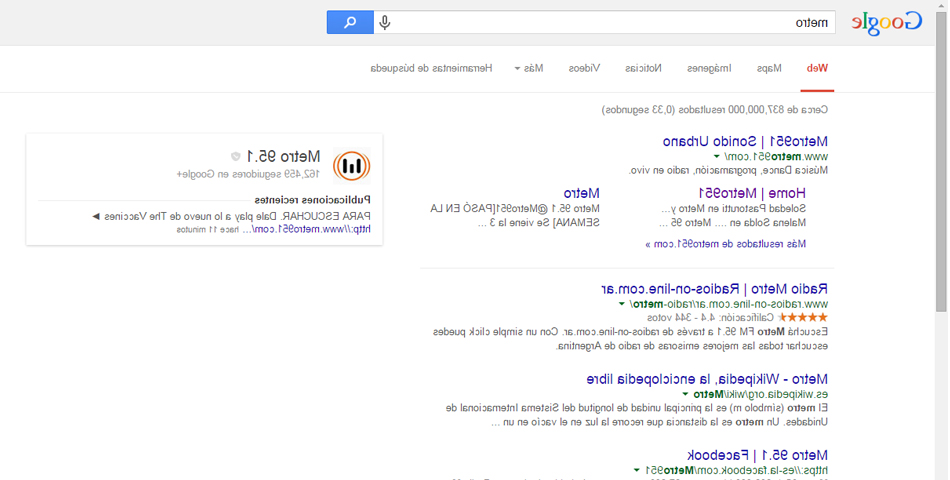Open the Metro 95.1 round profile logo

click(351, 165)
